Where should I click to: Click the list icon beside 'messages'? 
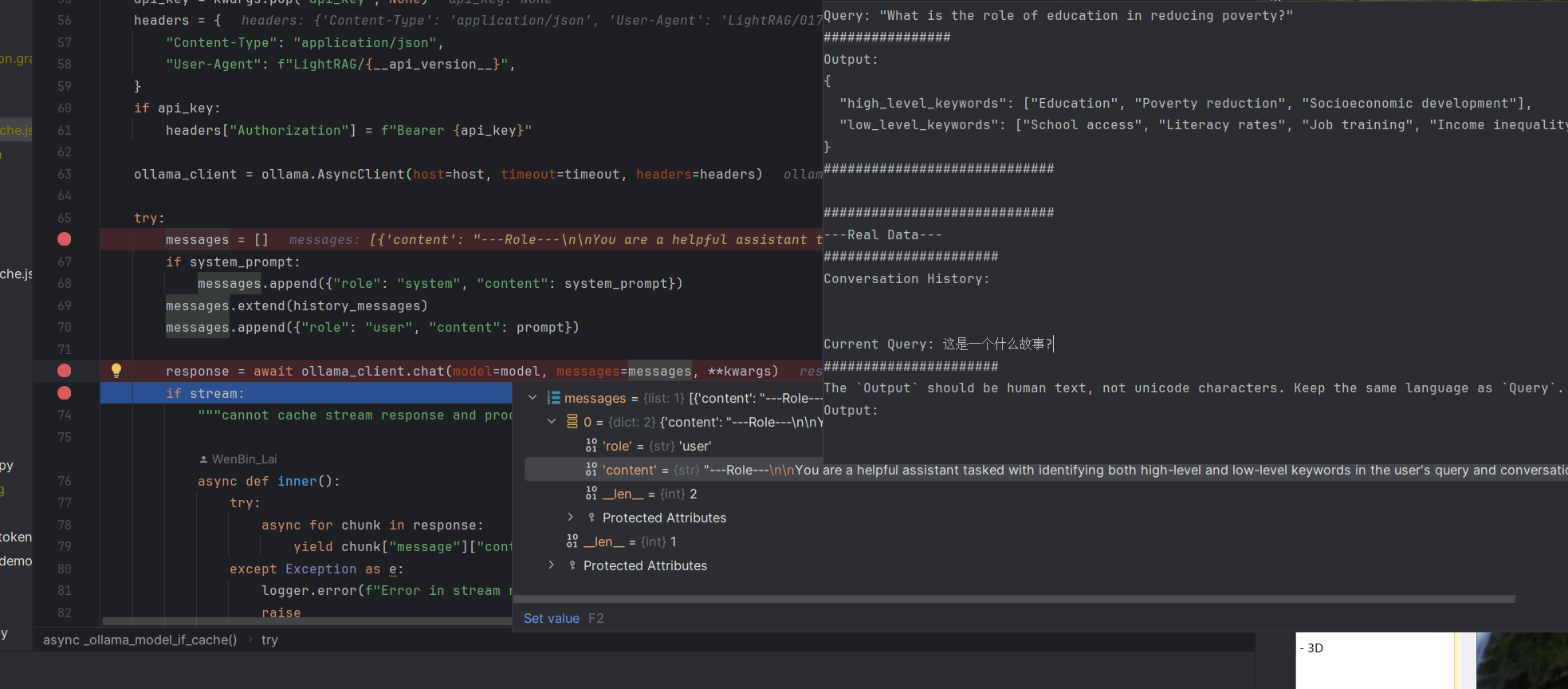tap(553, 398)
